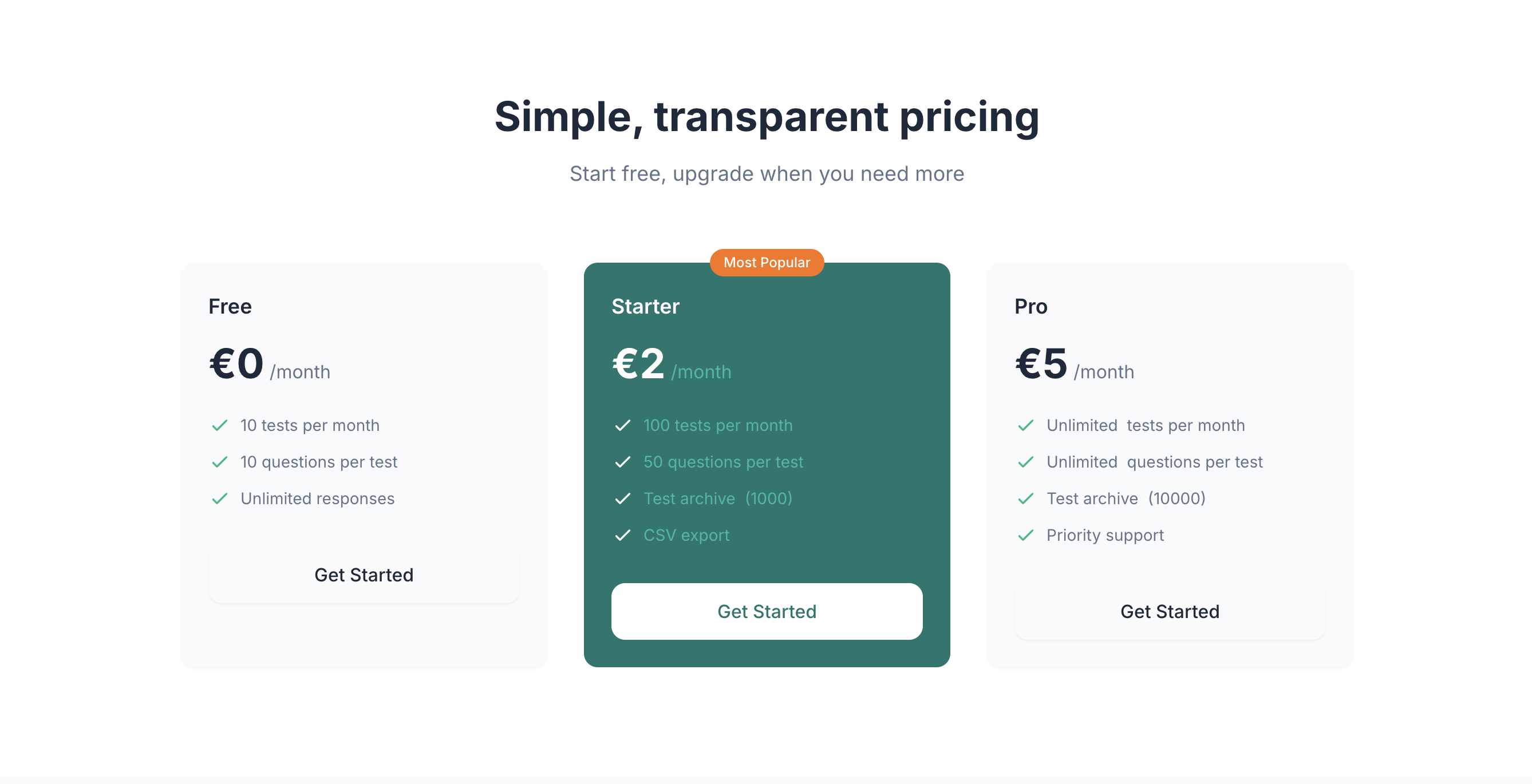Click the checkmark beside 100 tests per month
Viewport: 1532px width, 784px height.
(623, 425)
